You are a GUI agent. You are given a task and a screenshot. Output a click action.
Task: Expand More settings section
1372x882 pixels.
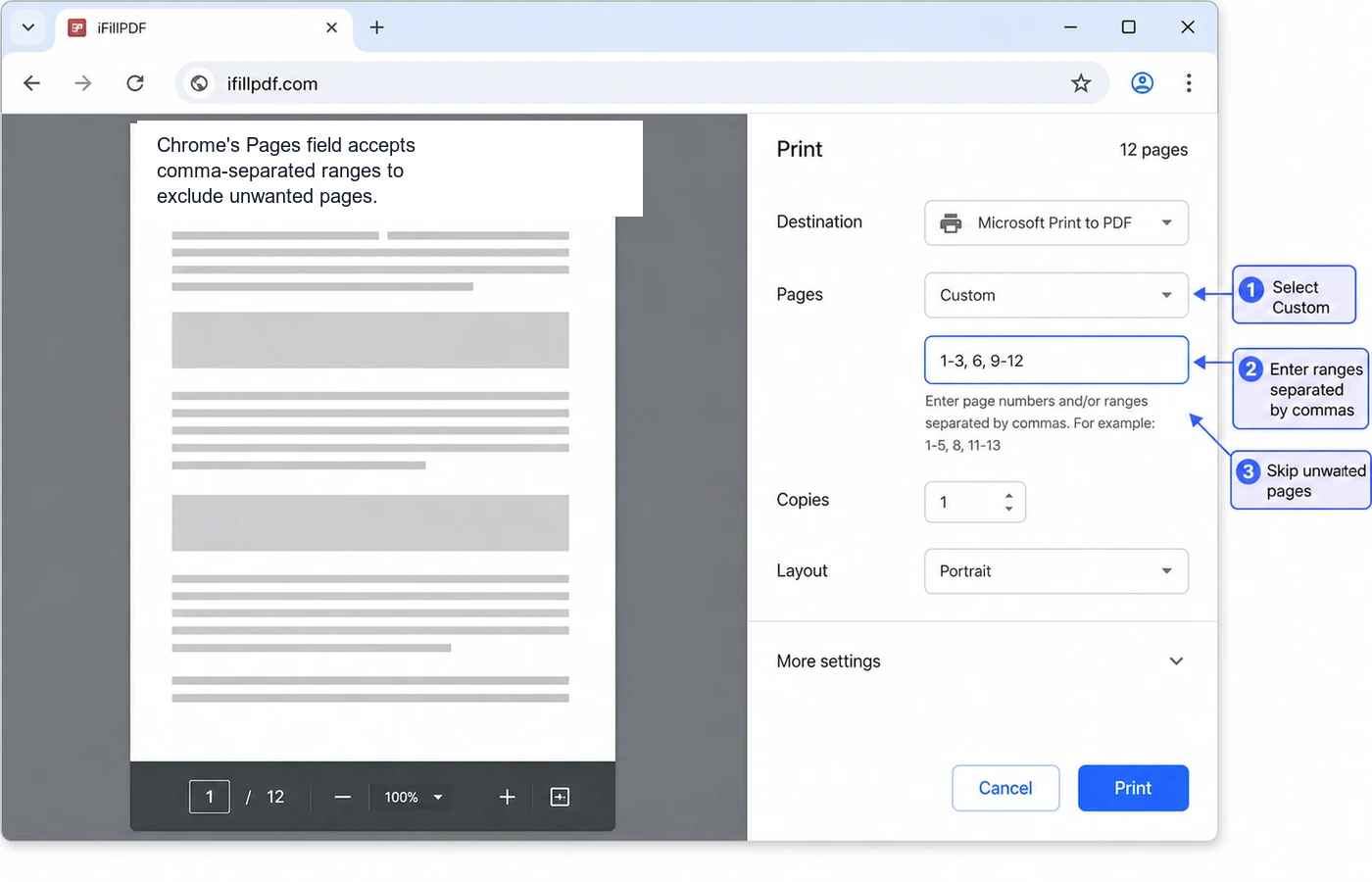click(x=982, y=661)
